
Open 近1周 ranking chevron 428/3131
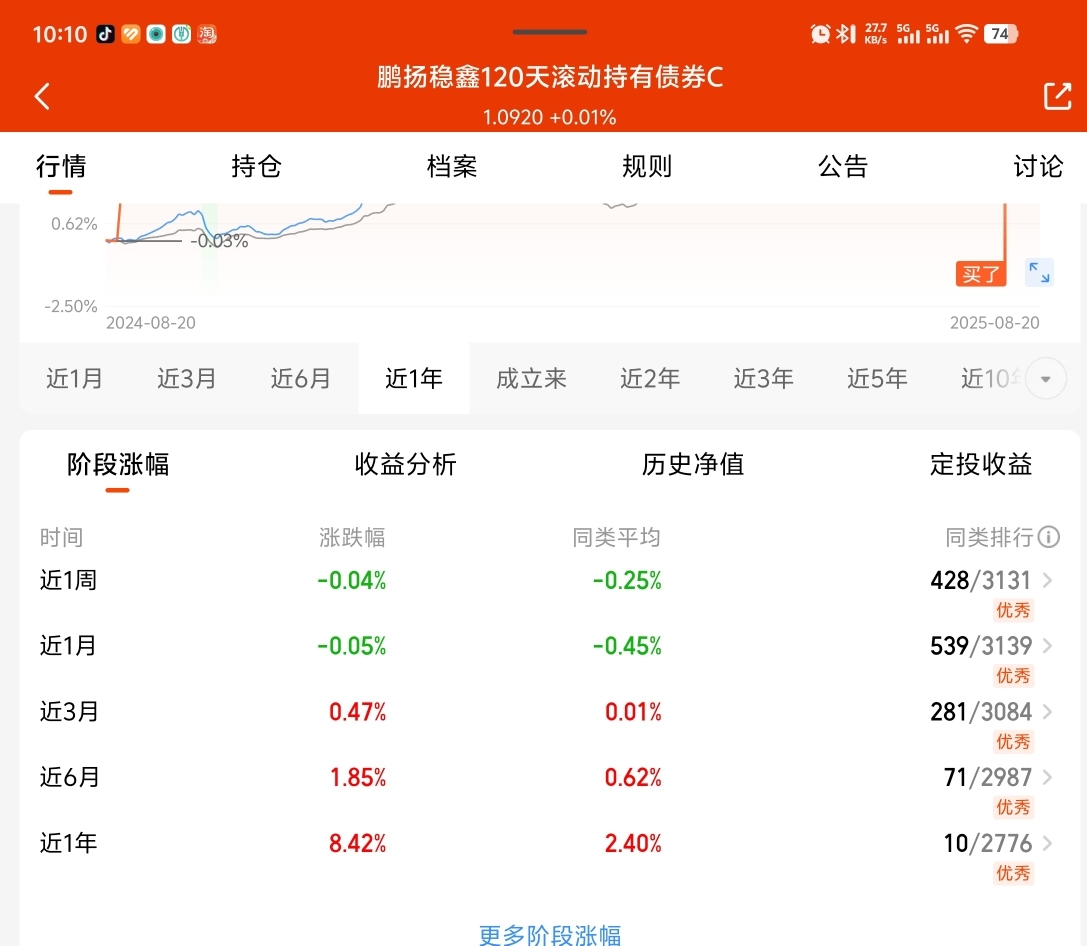click(x=1047, y=580)
